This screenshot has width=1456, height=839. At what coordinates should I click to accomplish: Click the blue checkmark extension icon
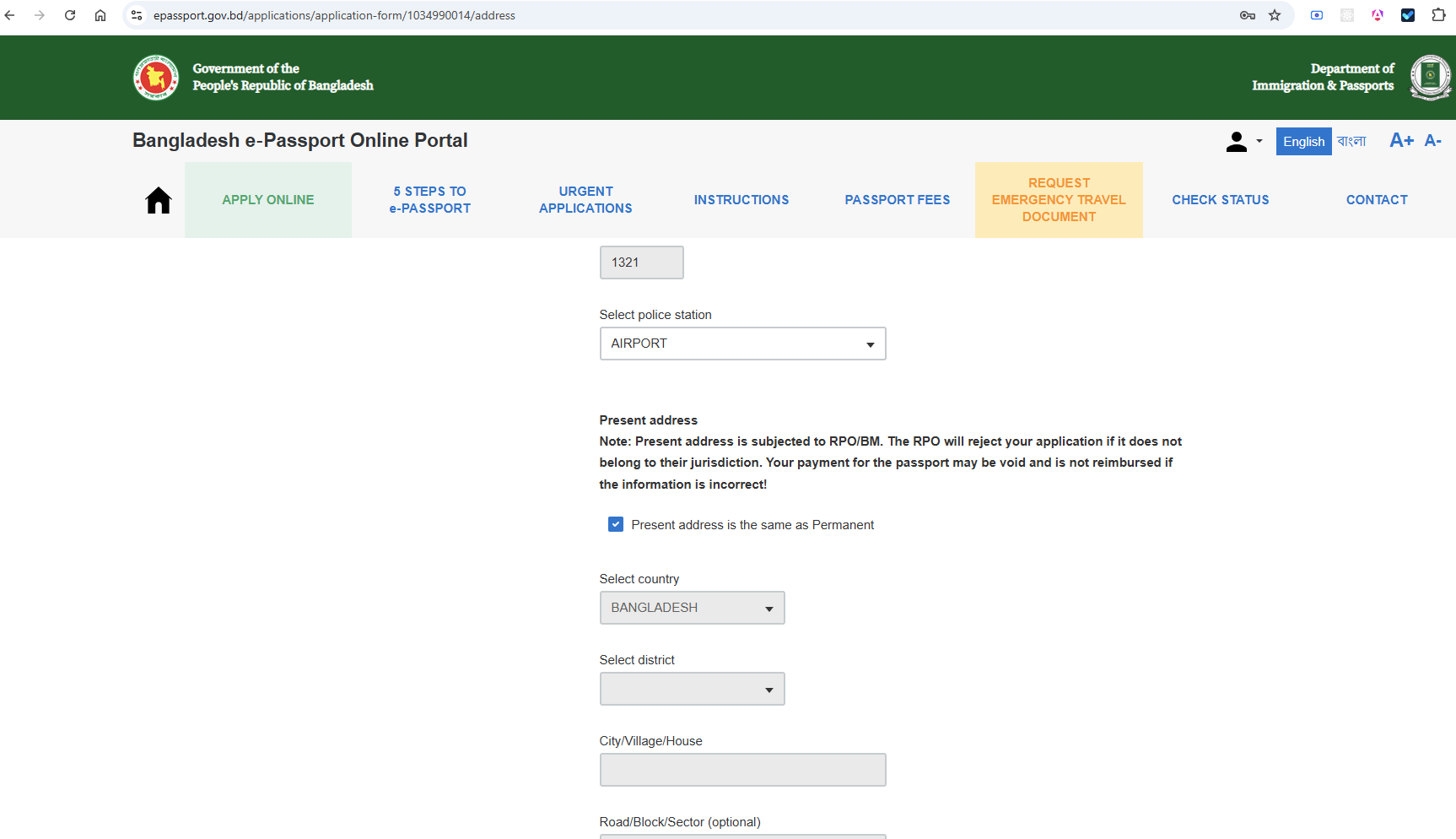[x=1408, y=15]
